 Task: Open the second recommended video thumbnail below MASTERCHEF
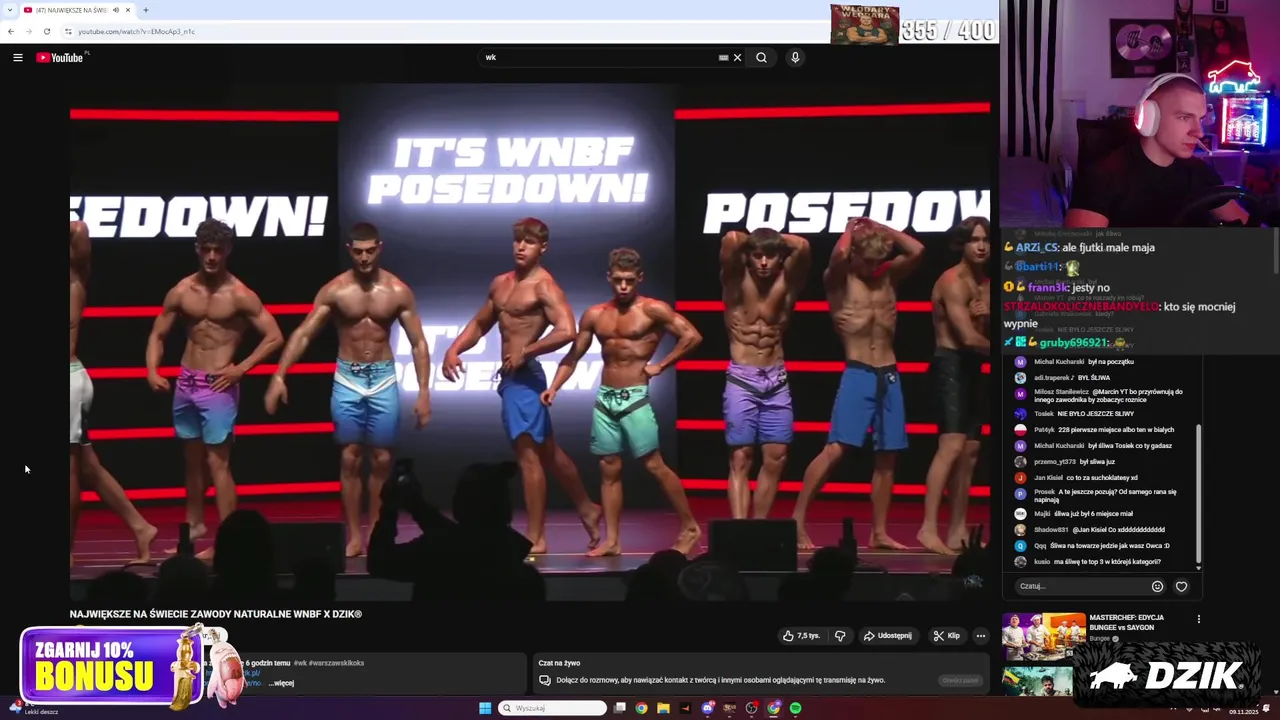click(x=1038, y=681)
